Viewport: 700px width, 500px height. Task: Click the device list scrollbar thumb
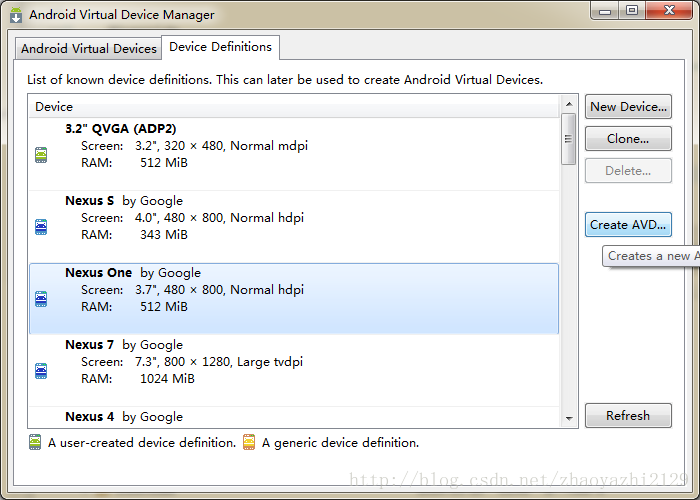569,139
